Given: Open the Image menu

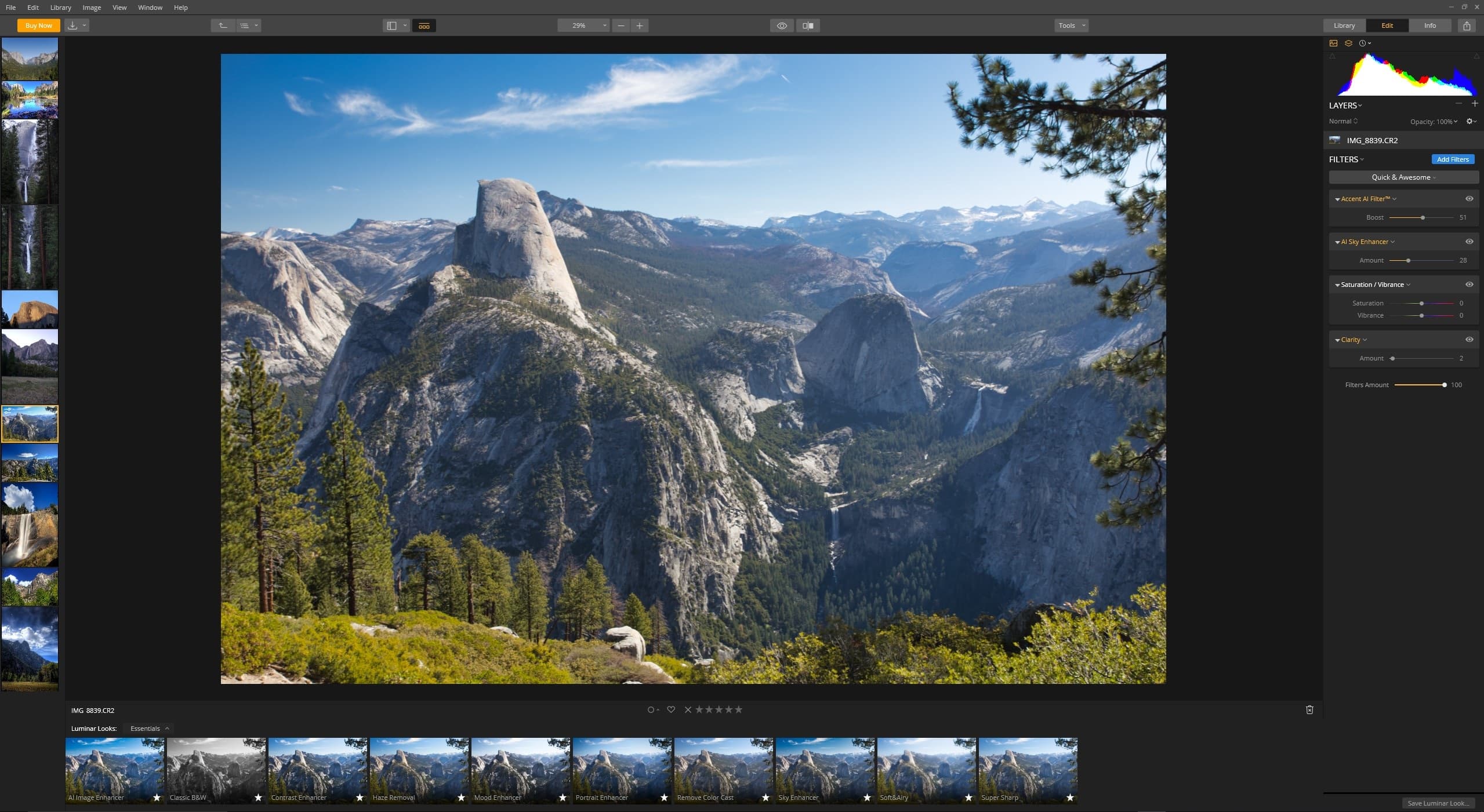Looking at the screenshot, I should (x=90, y=7).
